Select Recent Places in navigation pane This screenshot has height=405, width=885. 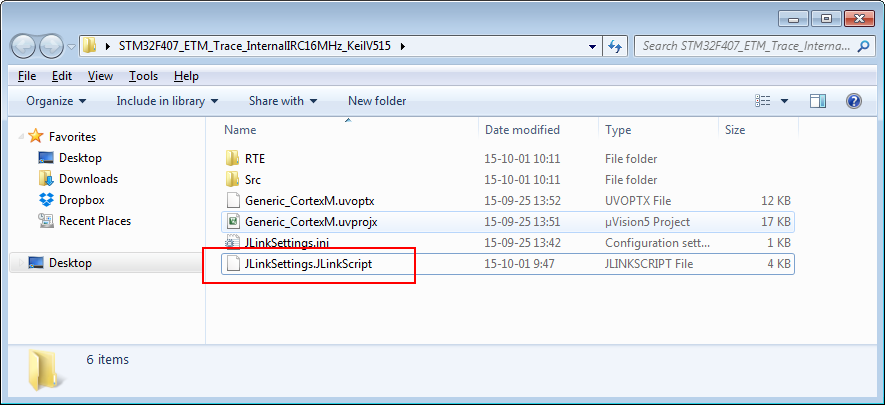click(95, 221)
